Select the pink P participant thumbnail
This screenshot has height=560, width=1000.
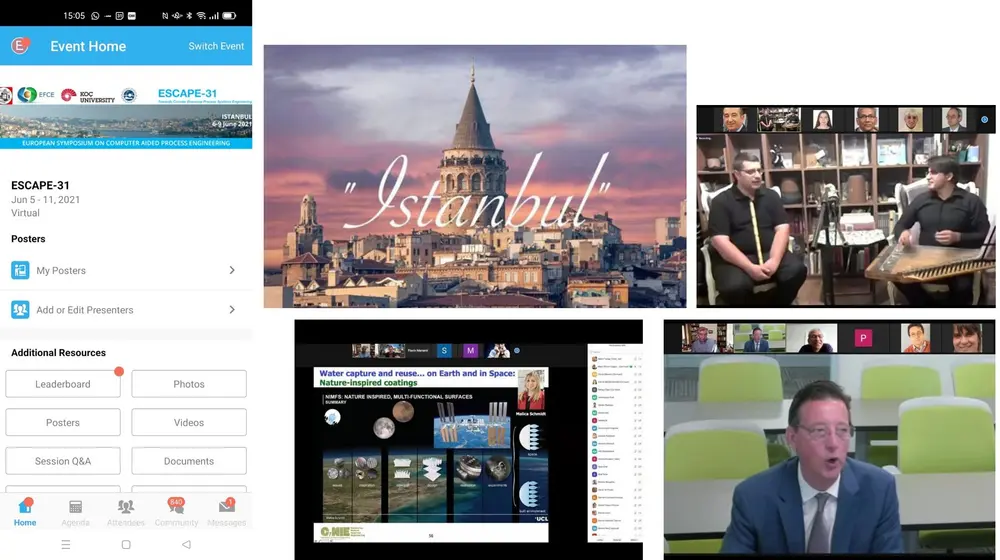click(x=862, y=338)
